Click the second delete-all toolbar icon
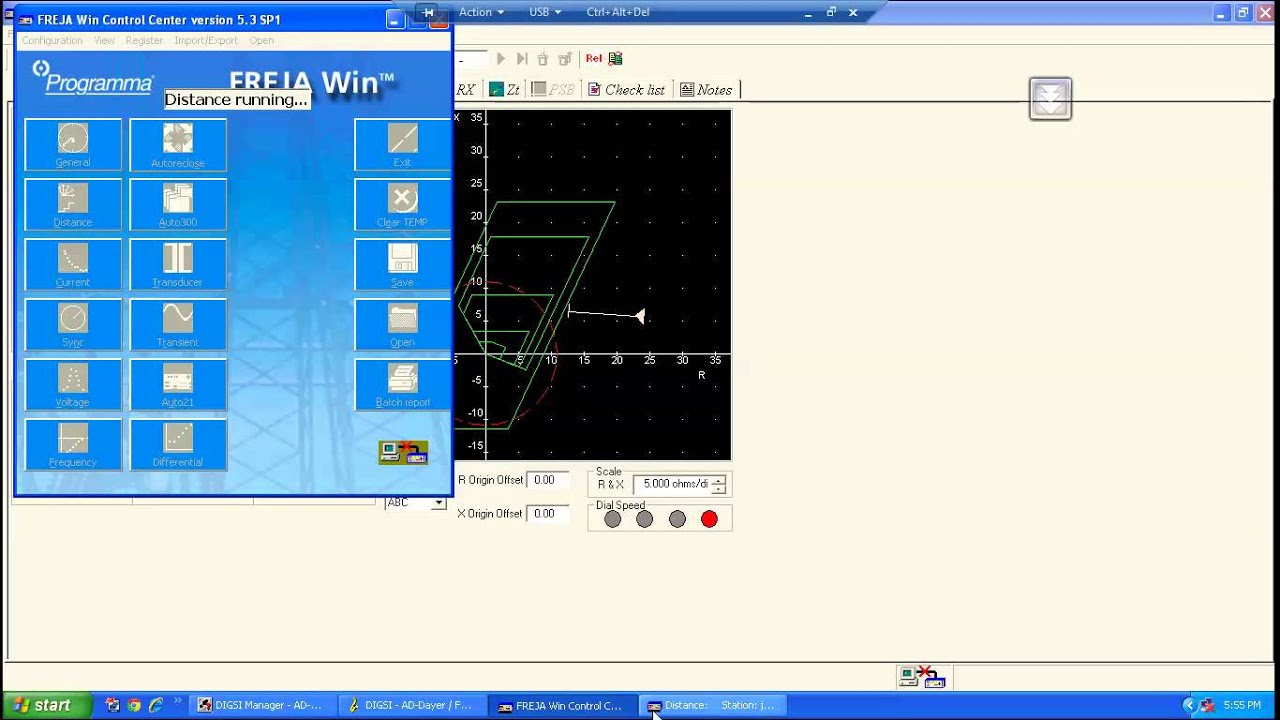 (565, 59)
